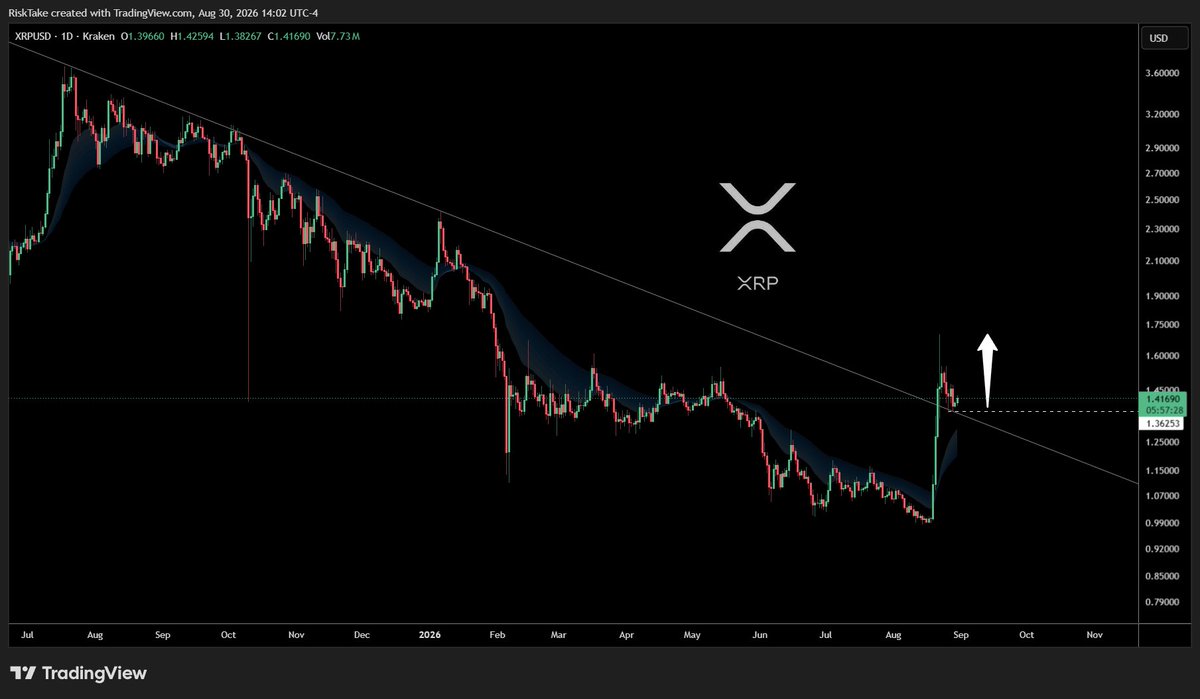Click the countdown timer 05:57:28
This screenshot has width=1200, height=699.
click(x=1162, y=410)
